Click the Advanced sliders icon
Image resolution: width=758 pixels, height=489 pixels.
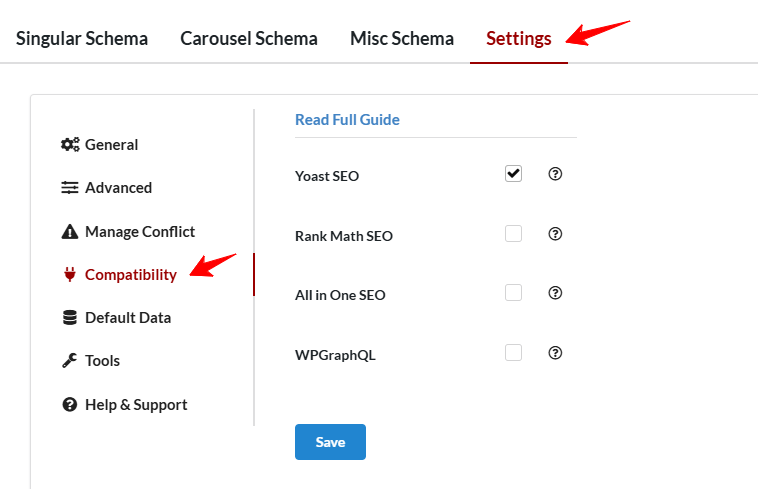point(70,188)
